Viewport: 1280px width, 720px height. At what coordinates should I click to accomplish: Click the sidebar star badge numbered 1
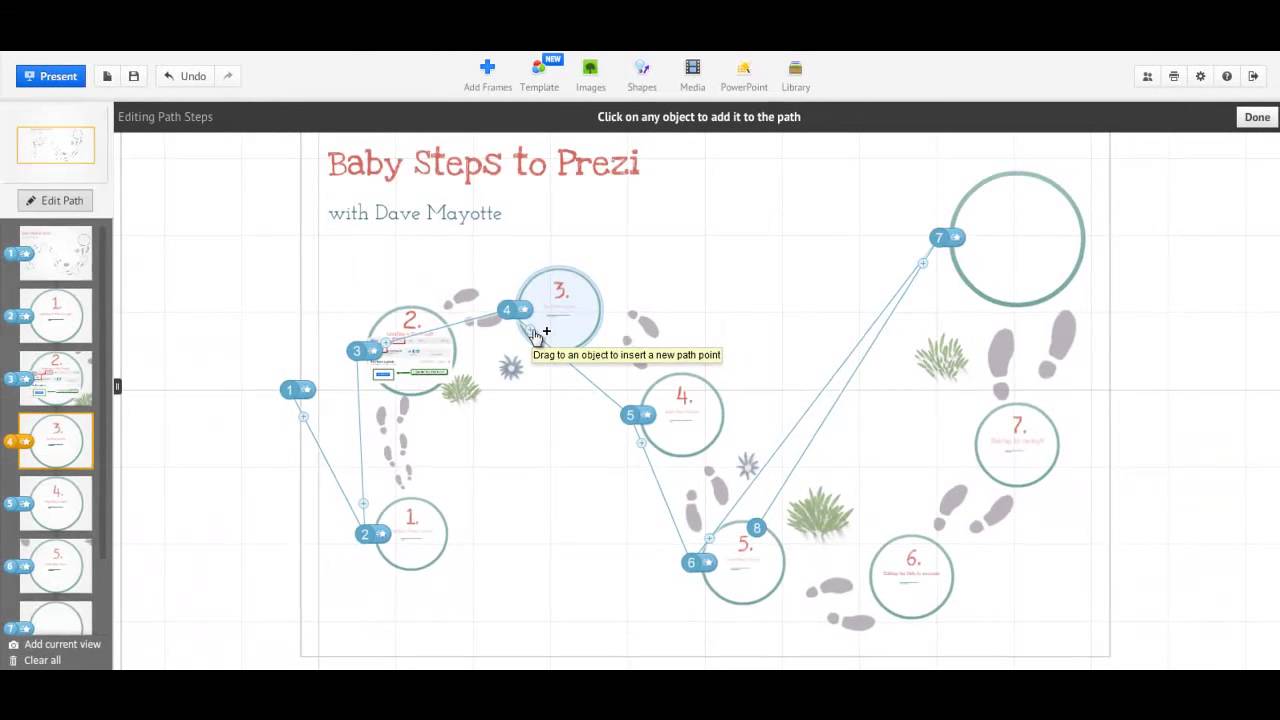click(x=19, y=253)
